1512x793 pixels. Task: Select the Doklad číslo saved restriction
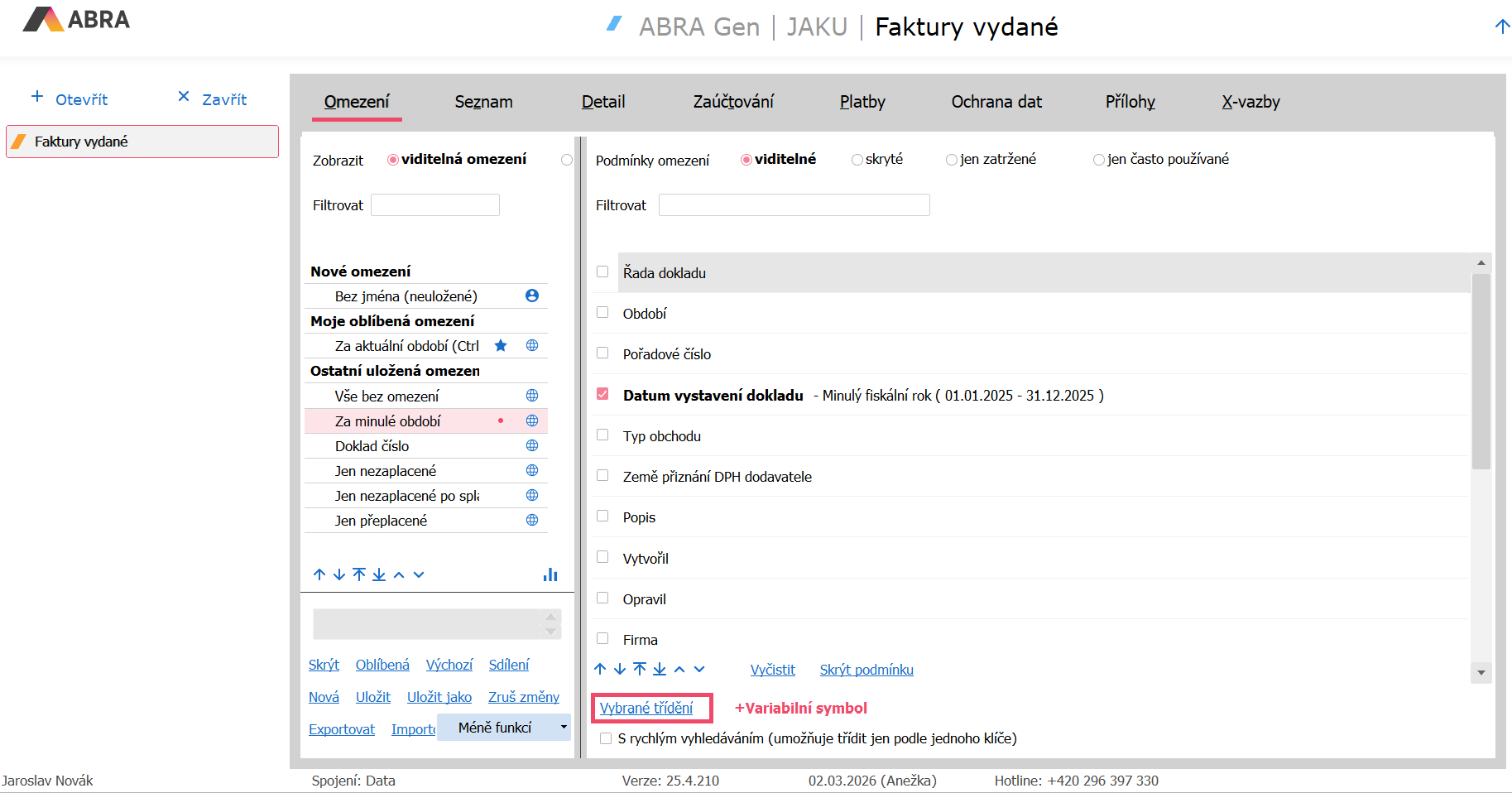[426, 445]
